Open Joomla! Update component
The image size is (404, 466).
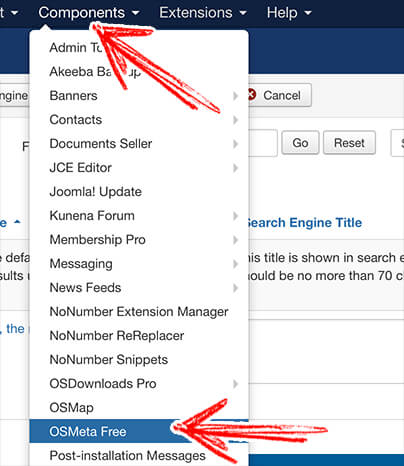(x=139, y=192)
